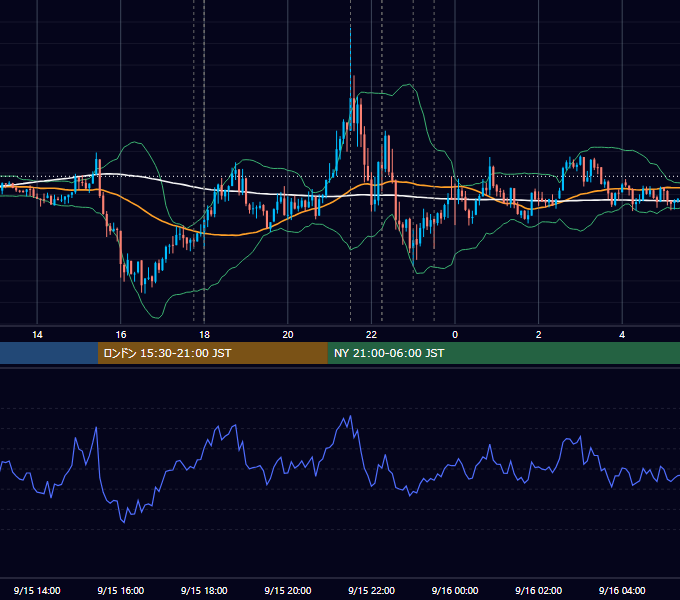Click the 9/16 04:00 date label

pos(622,590)
